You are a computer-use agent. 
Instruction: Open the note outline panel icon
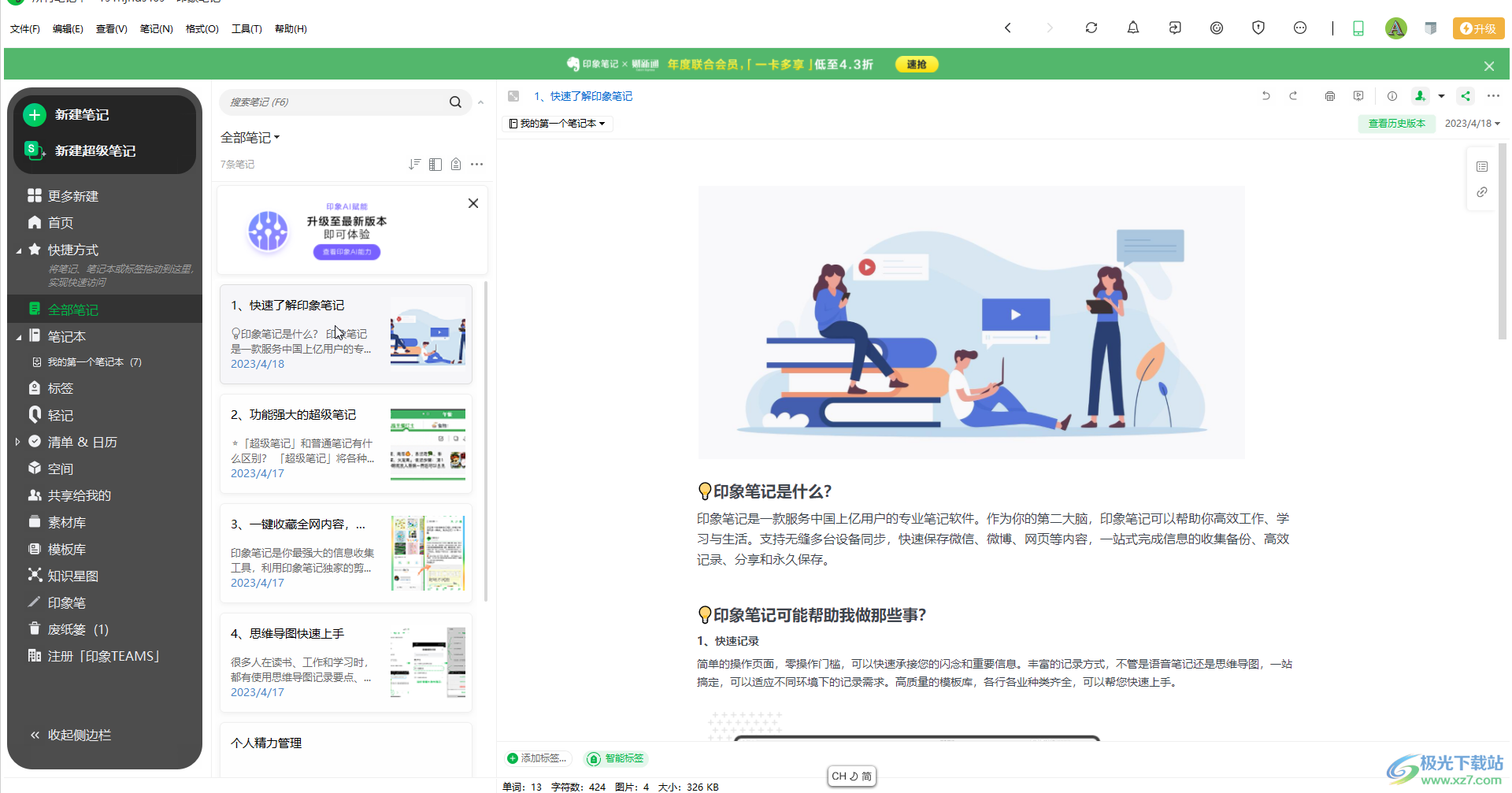point(1482,166)
